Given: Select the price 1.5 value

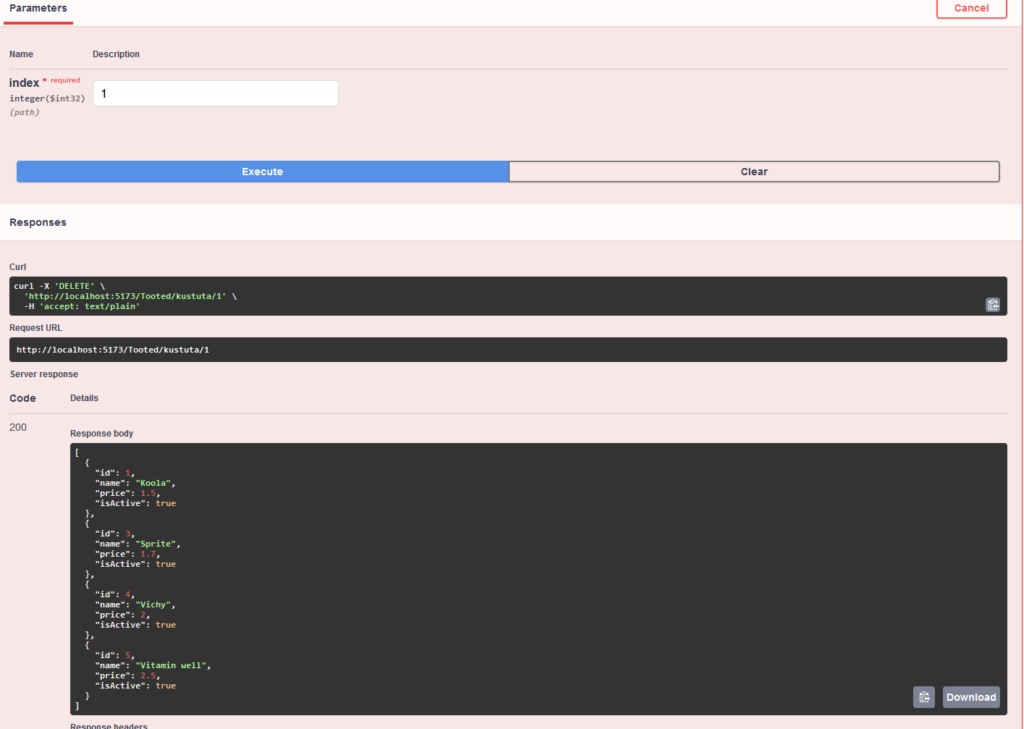Looking at the screenshot, I should click(x=148, y=493).
